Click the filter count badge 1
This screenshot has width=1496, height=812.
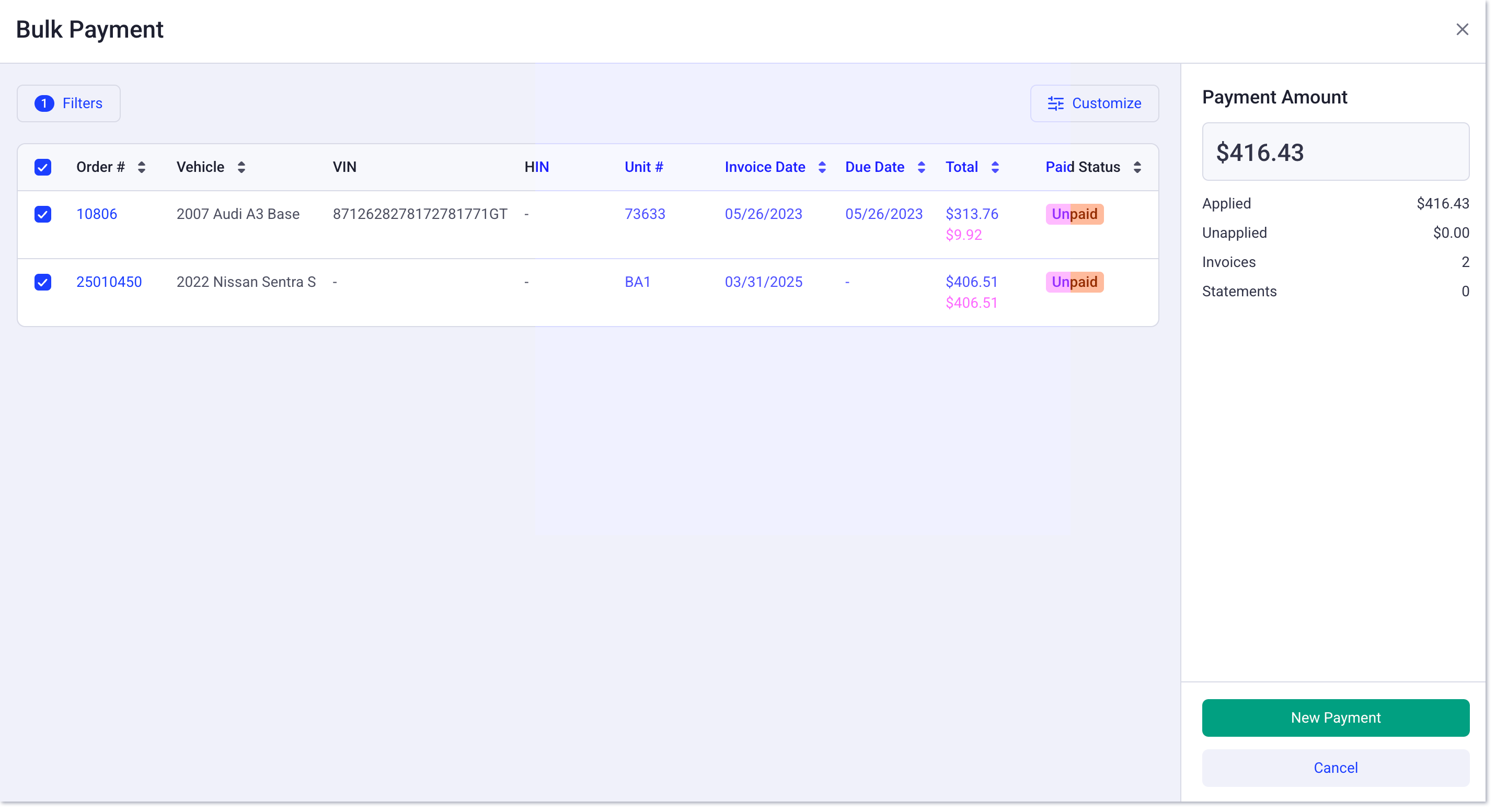[x=44, y=103]
